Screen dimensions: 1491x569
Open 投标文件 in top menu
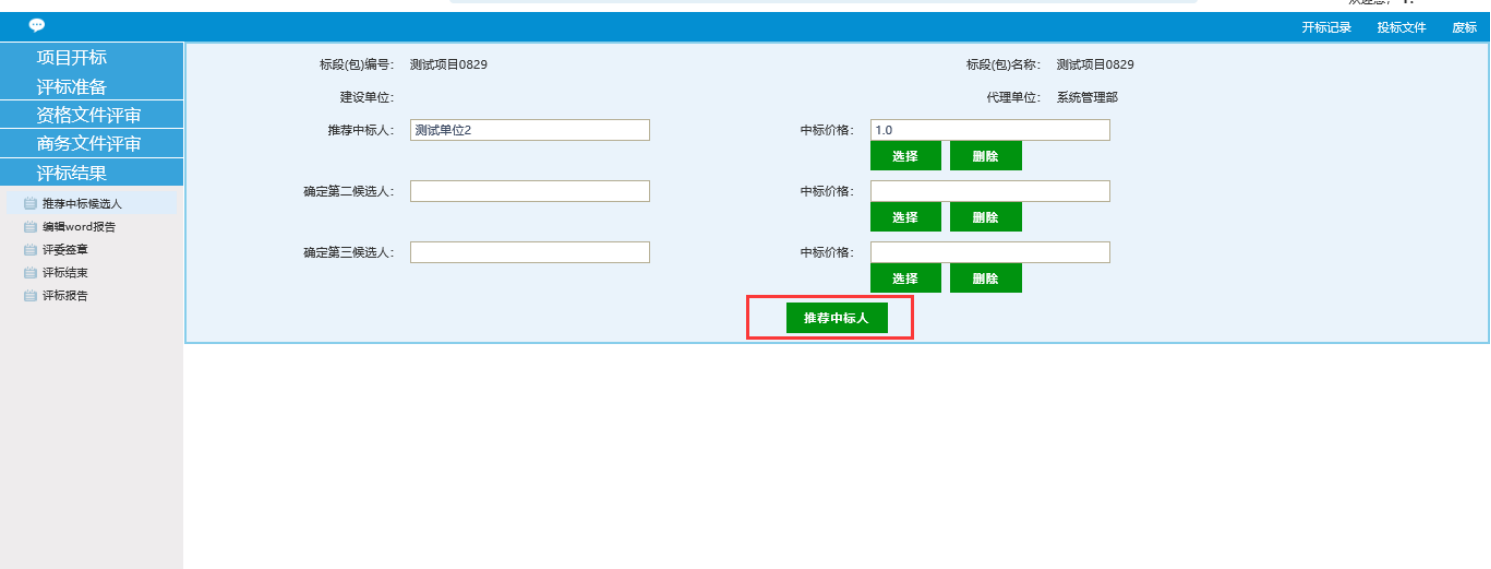pos(1401,28)
